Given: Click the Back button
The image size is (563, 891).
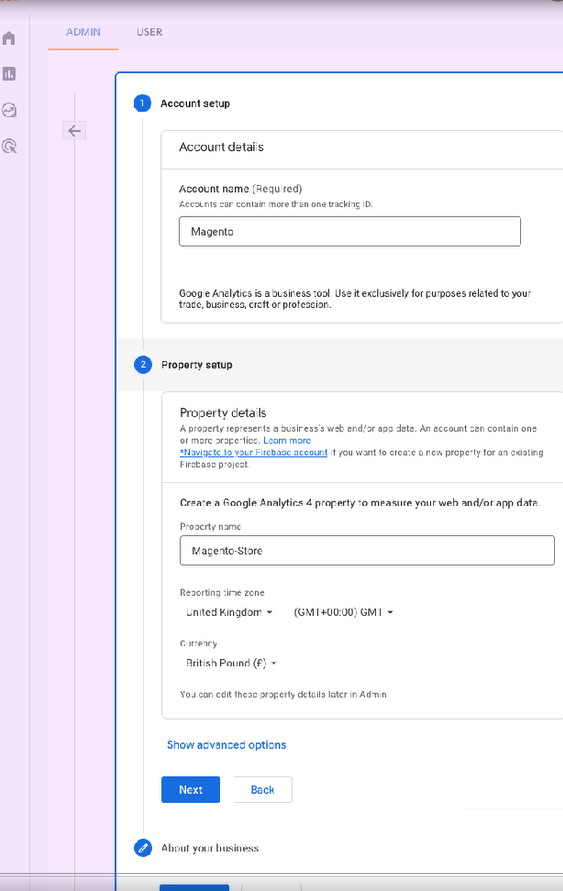Looking at the screenshot, I should pyautogui.click(x=262, y=790).
